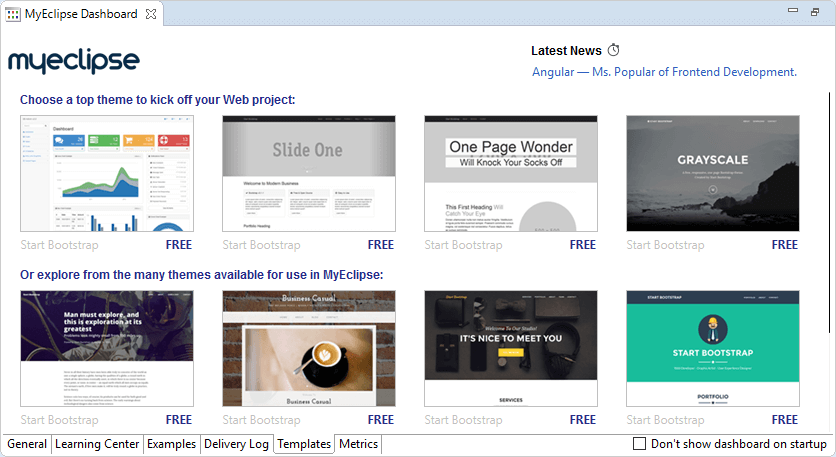Switch to the General tab

(x=27, y=444)
